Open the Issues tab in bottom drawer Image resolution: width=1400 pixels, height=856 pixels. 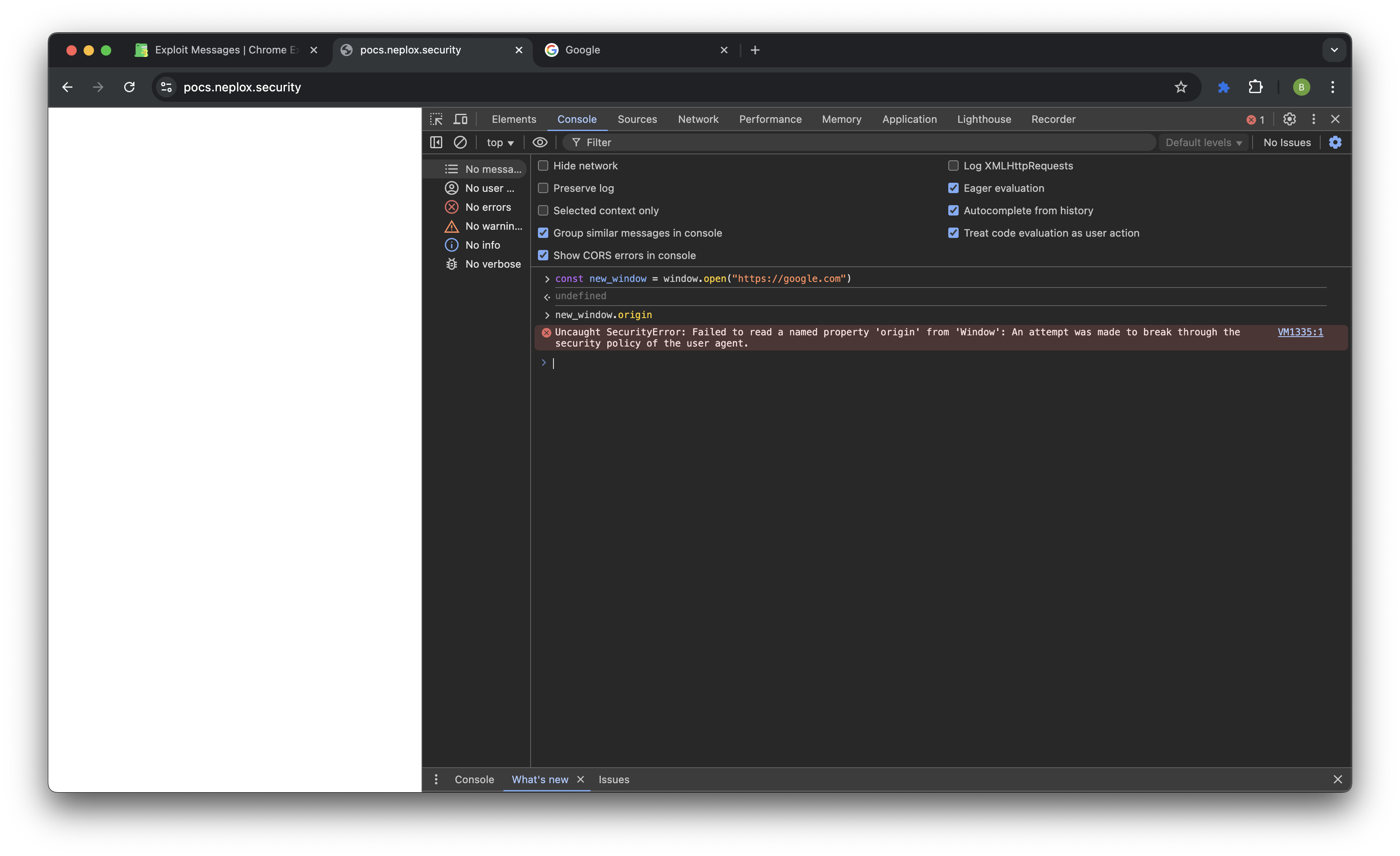point(614,779)
